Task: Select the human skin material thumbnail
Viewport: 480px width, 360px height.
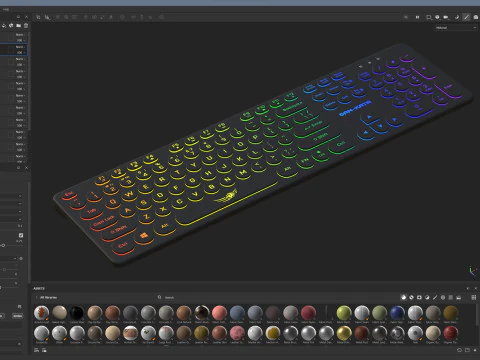Action: [130, 333]
